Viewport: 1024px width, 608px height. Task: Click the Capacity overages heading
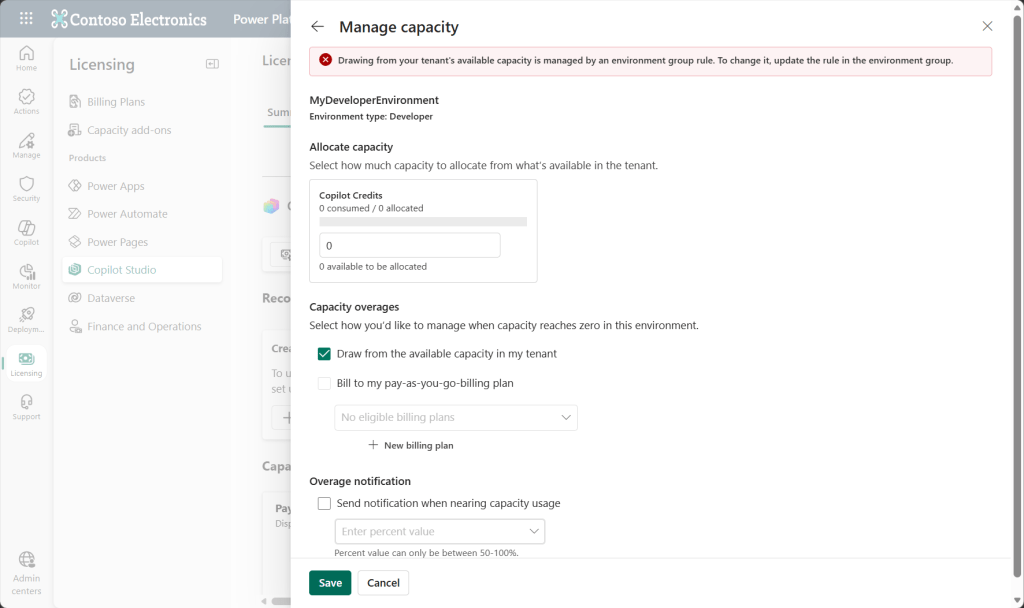pyautogui.click(x=354, y=307)
